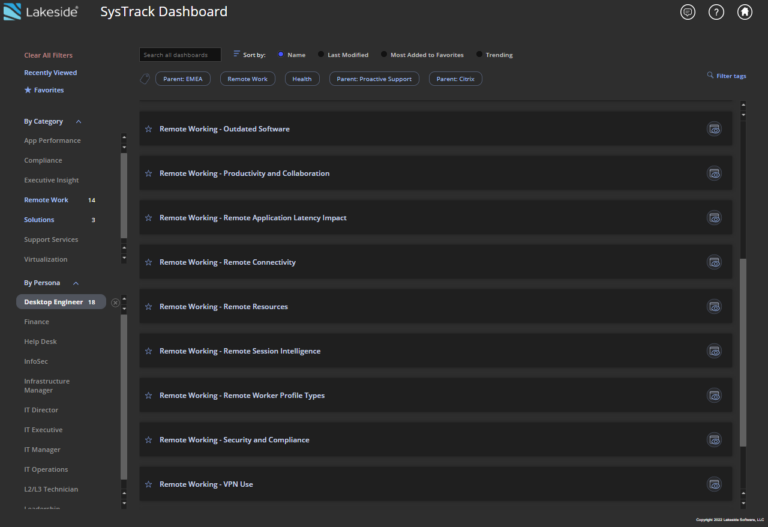Toggle the Parent: Proactive Support tag
The height and width of the screenshot is (527, 768).
click(374, 79)
